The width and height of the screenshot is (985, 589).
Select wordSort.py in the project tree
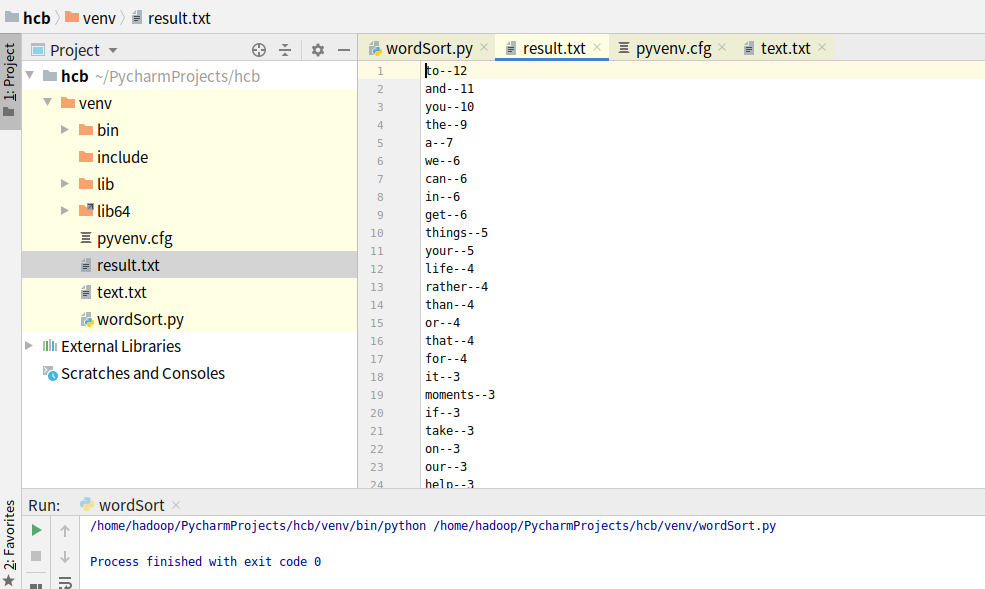tap(140, 319)
